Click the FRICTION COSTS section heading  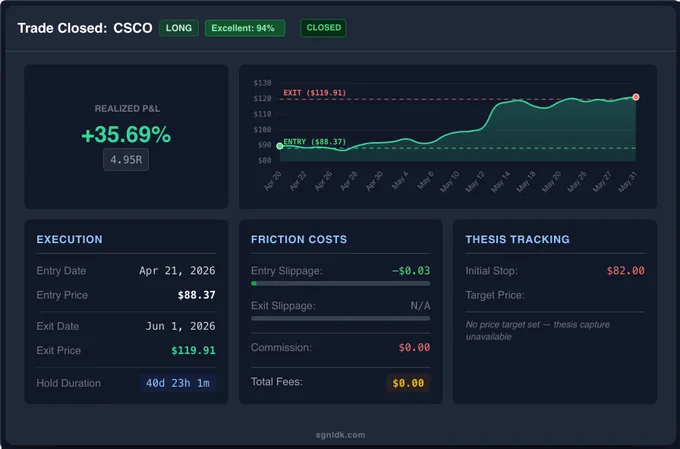299,239
